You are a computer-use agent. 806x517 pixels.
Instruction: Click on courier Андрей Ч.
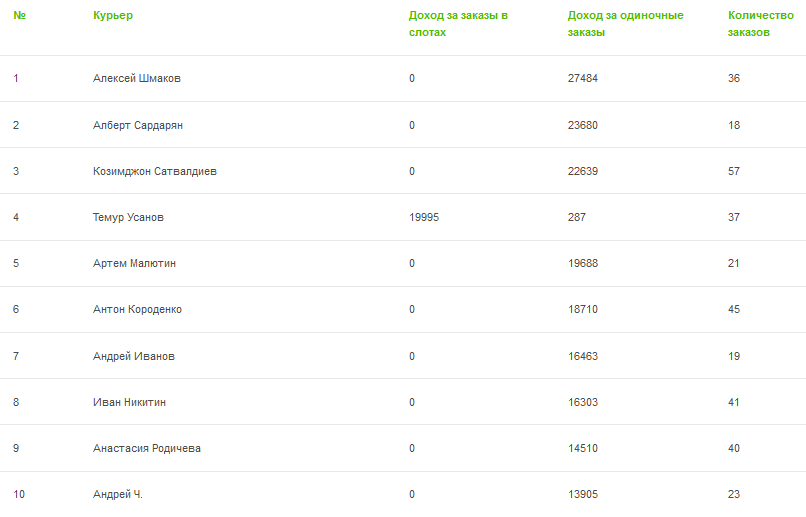(117, 494)
